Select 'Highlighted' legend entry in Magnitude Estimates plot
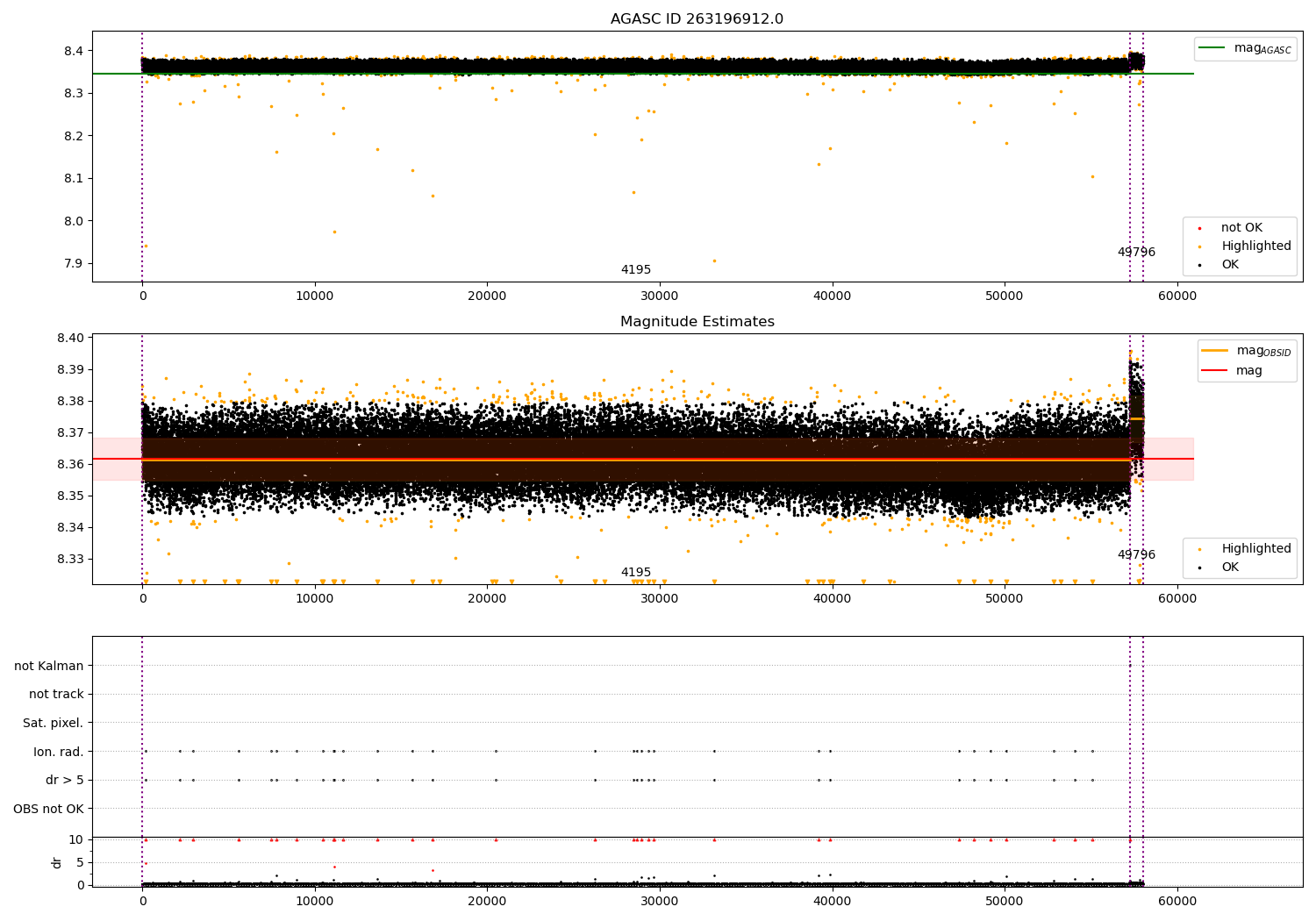The width and height of the screenshot is (1316, 921). pyautogui.click(x=1255, y=549)
